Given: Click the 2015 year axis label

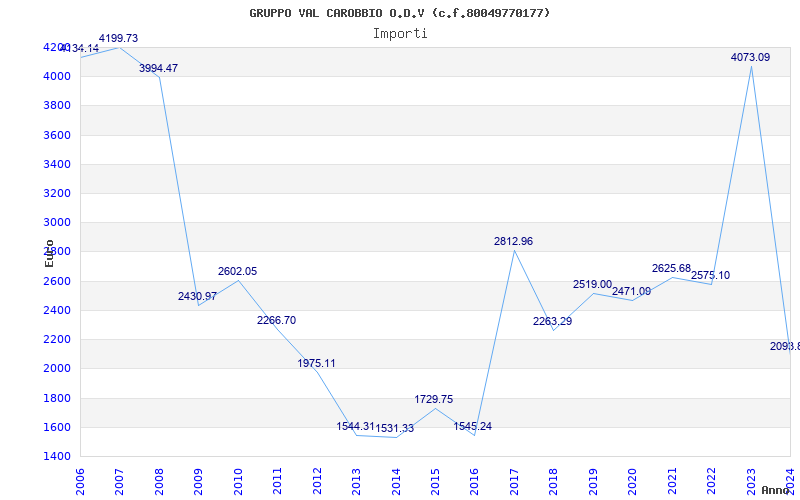Looking at the screenshot, I should coord(435,482).
